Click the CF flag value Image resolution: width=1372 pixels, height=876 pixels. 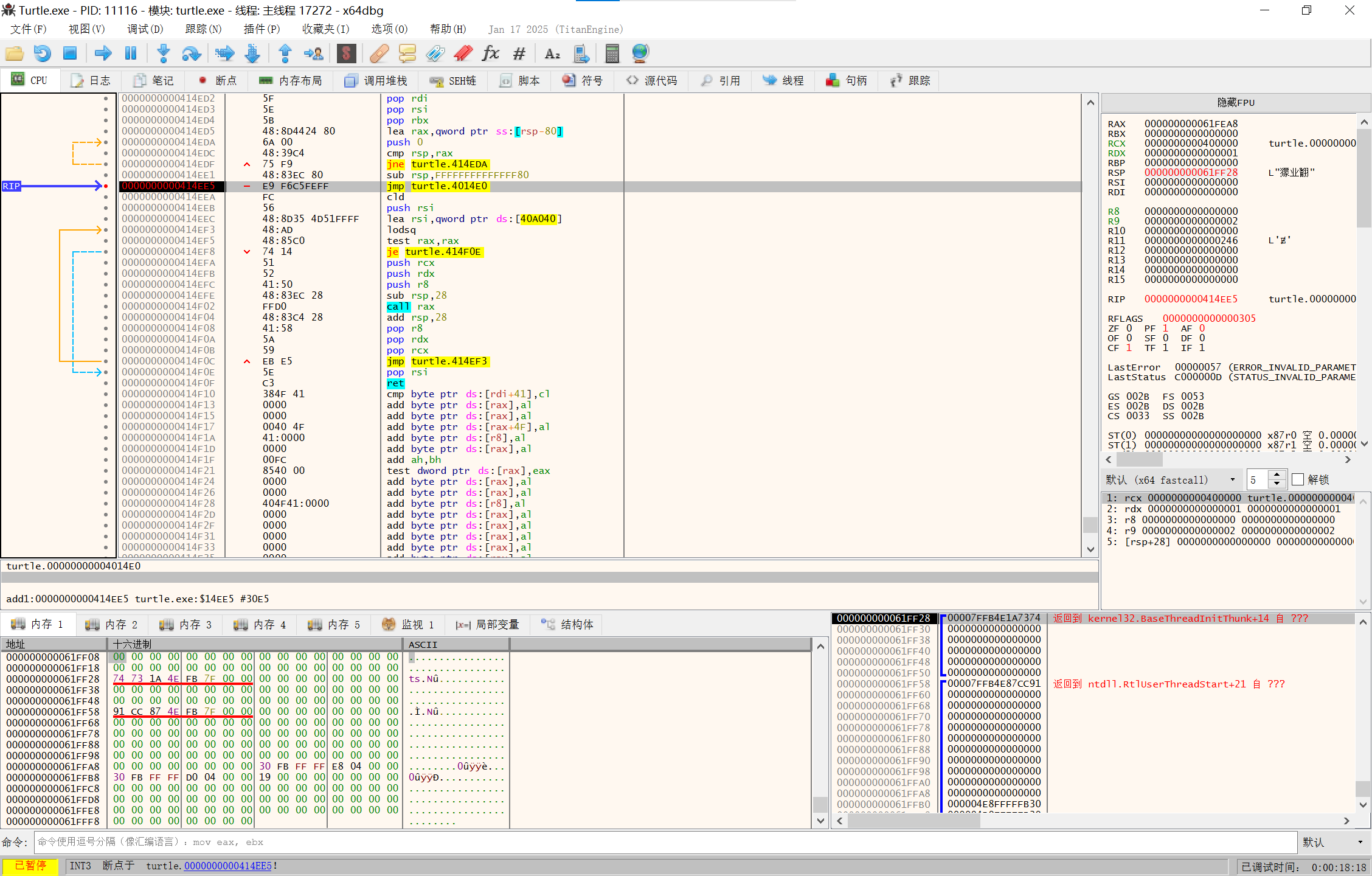tap(1129, 348)
